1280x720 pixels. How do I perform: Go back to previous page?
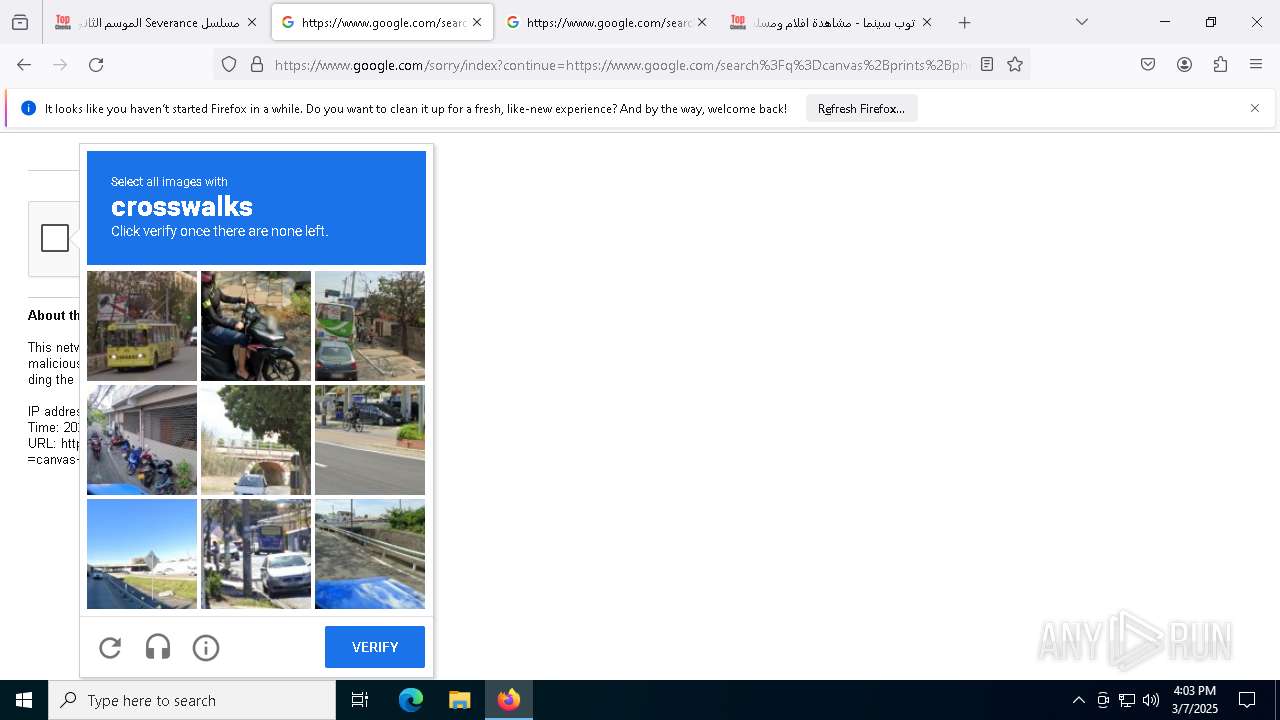(x=24, y=64)
